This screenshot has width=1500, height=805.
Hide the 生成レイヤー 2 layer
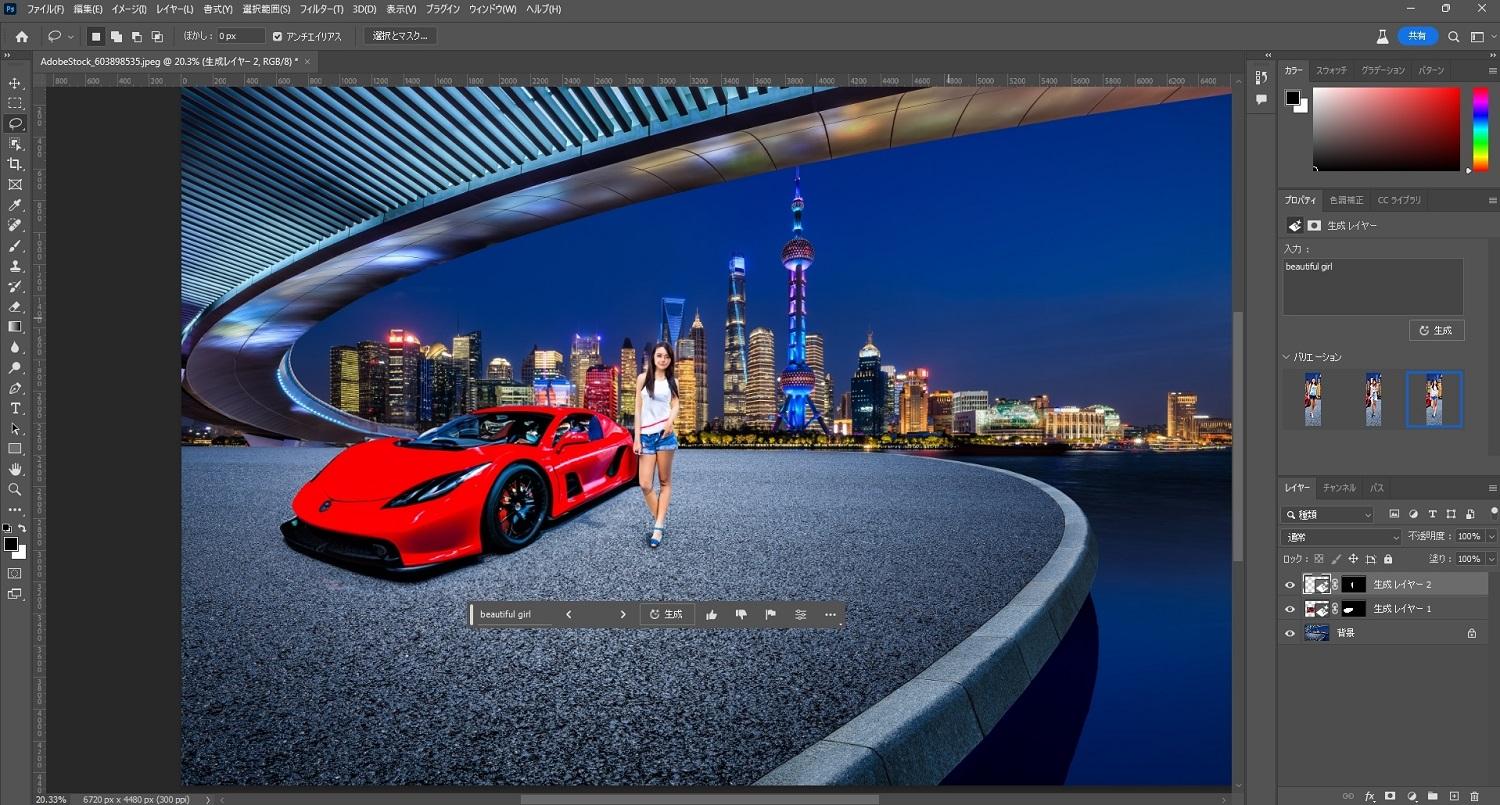click(x=1290, y=585)
